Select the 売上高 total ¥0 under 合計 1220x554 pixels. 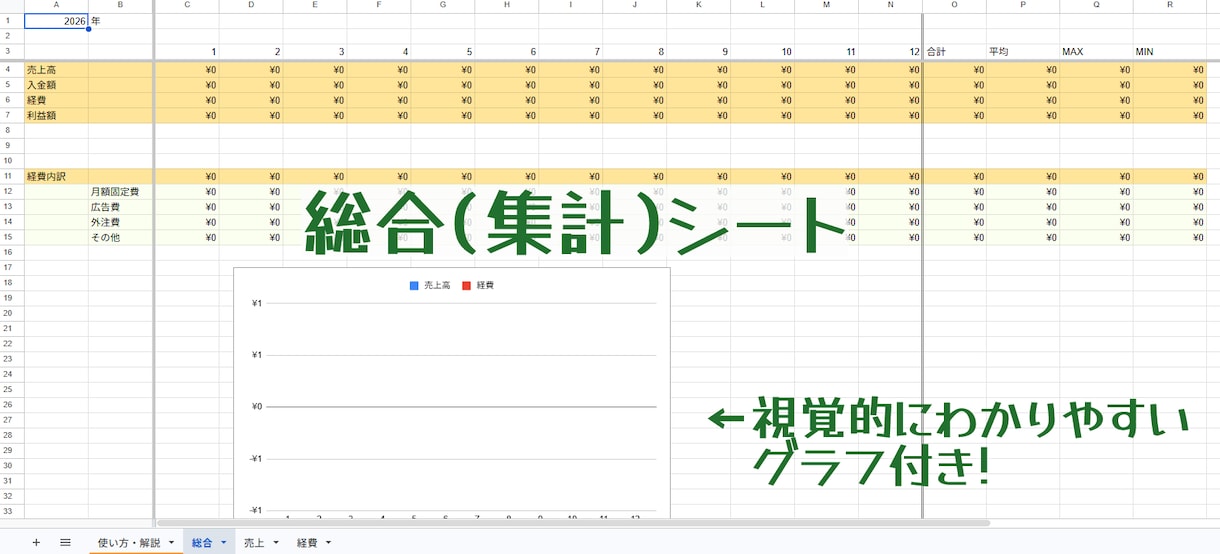(x=955, y=70)
